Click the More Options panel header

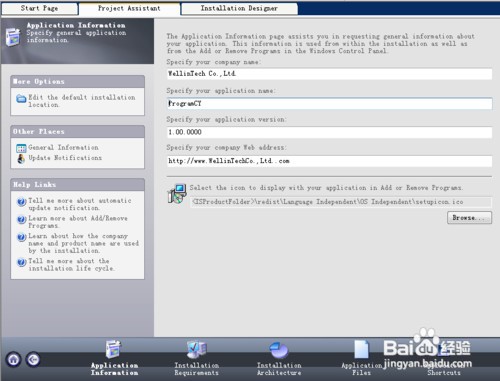(77, 82)
